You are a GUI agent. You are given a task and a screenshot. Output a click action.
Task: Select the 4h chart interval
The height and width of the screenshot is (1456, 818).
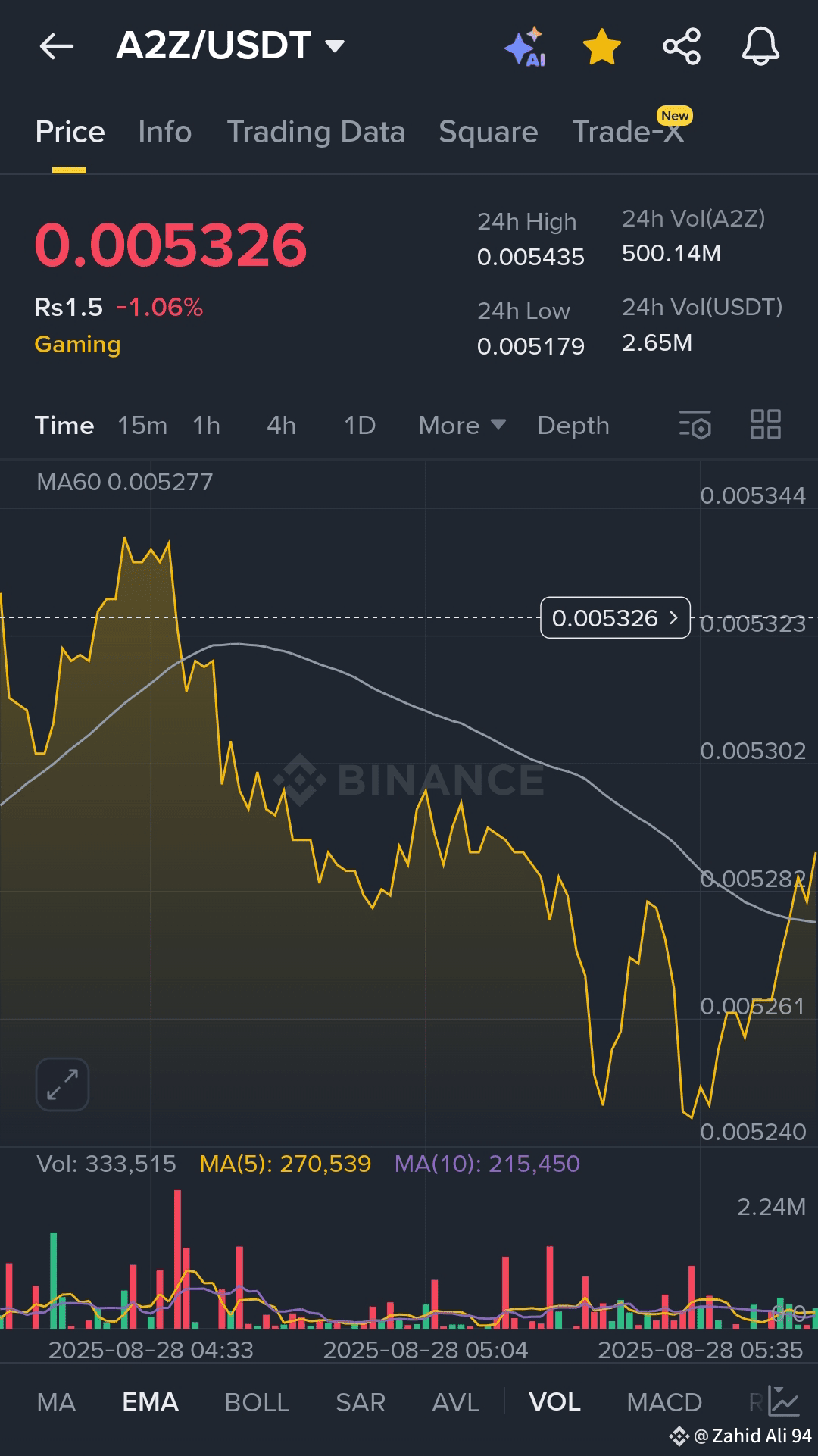[x=281, y=426]
